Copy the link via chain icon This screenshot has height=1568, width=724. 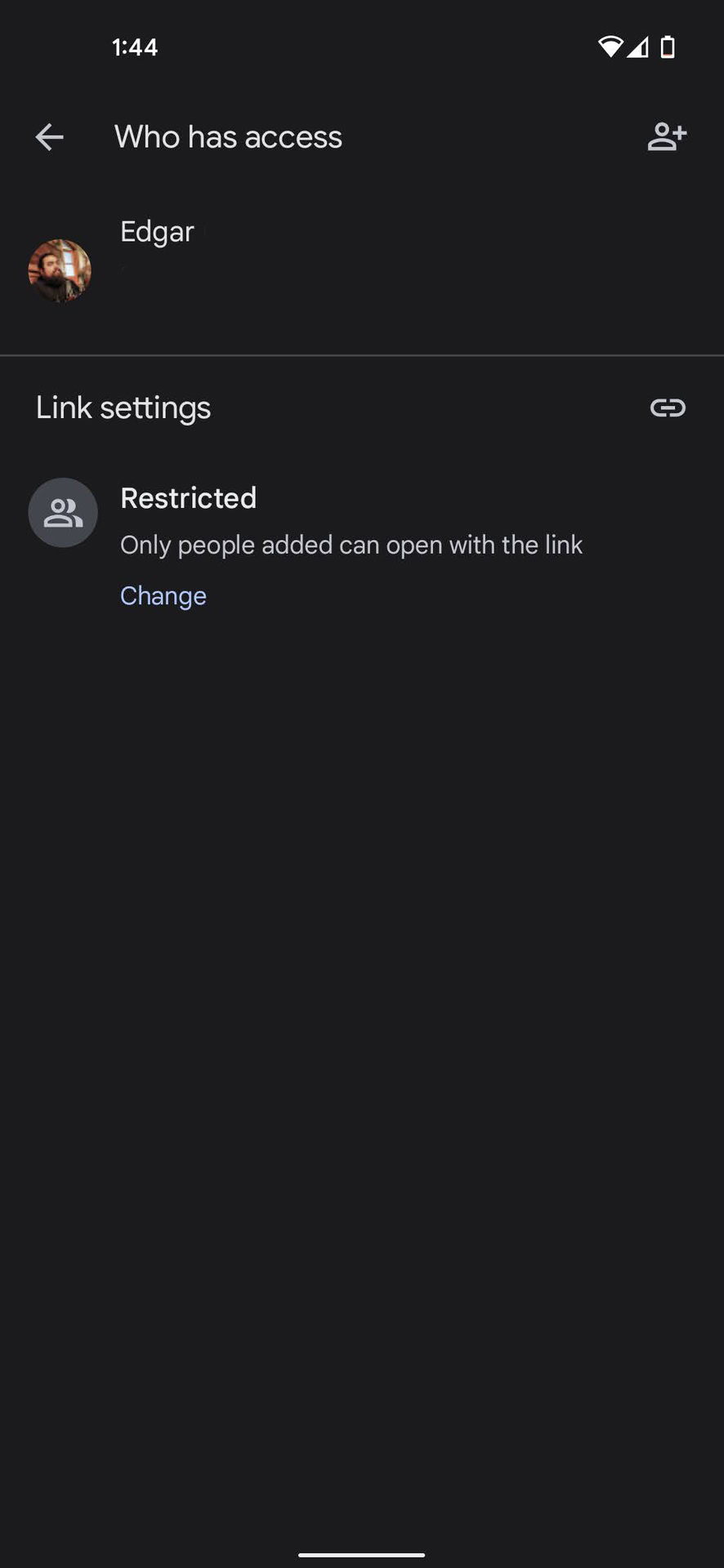668,408
